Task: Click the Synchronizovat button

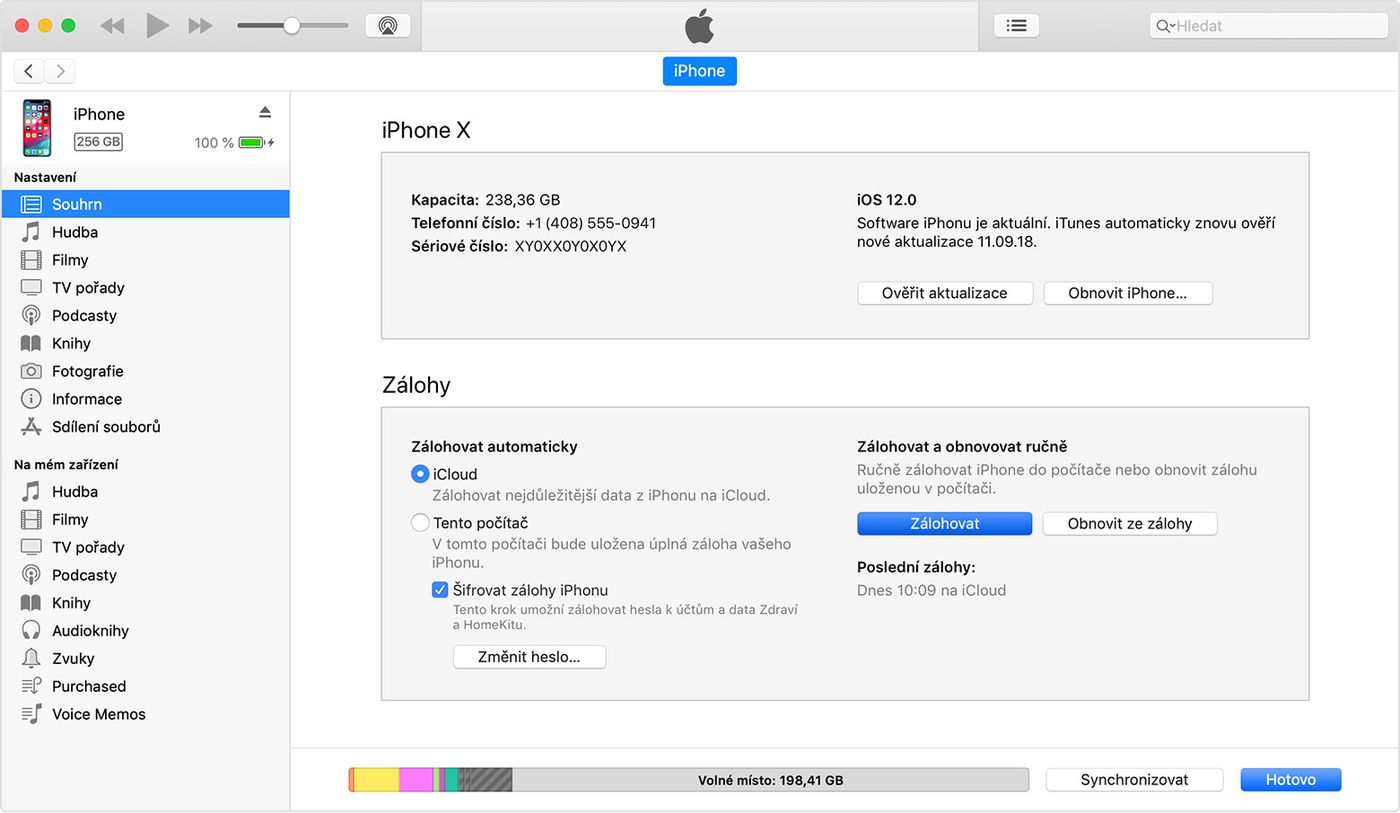Action: [1135, 780]
